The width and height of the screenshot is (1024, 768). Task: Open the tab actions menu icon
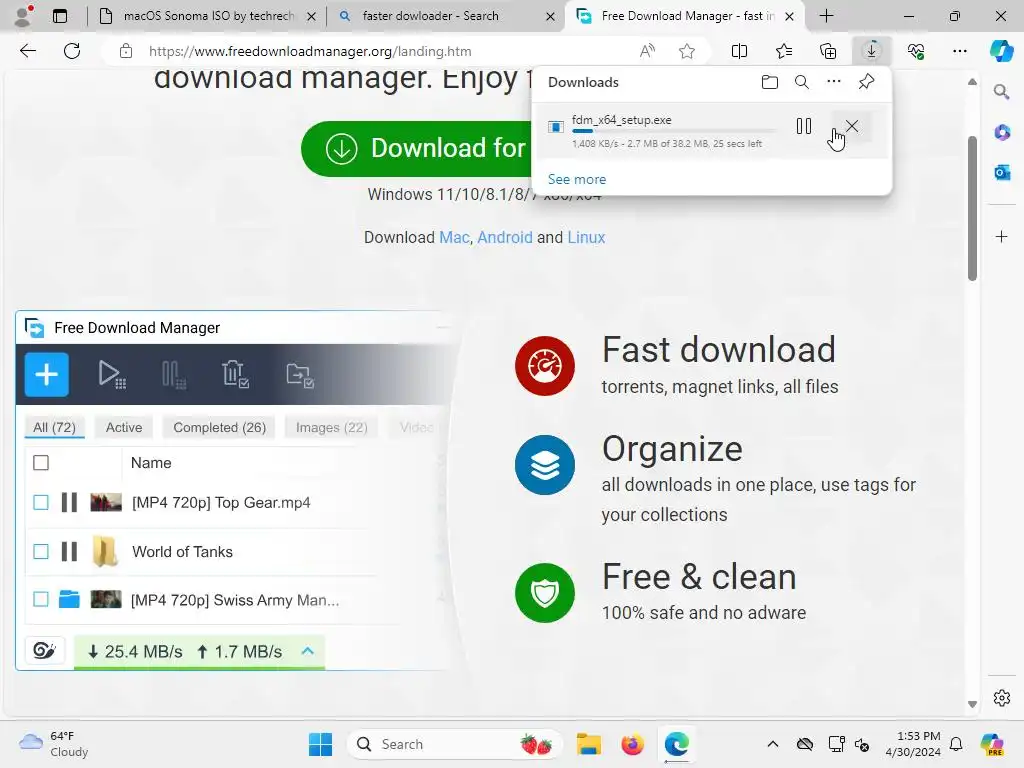point(60,16)
